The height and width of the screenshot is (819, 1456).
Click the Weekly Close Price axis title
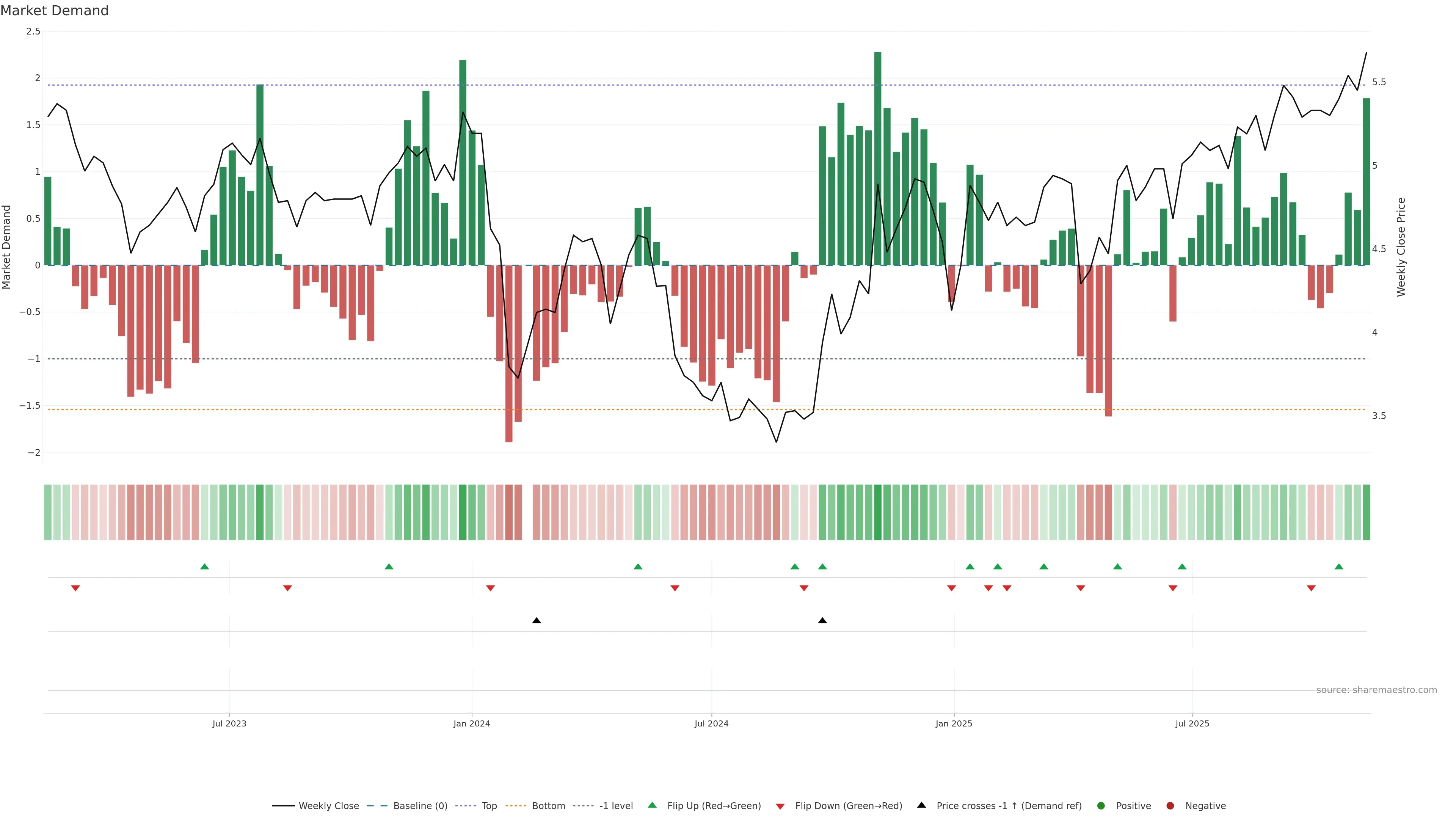[x=1401, y=247]
